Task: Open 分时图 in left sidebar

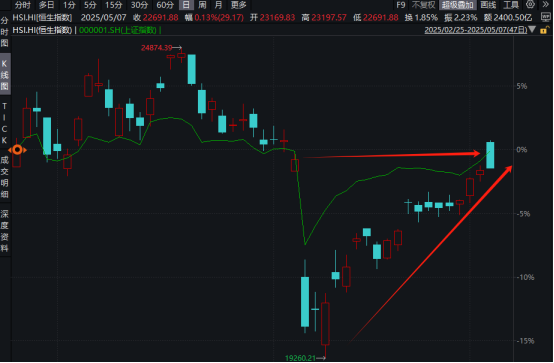Action: (x=5, y=31)
